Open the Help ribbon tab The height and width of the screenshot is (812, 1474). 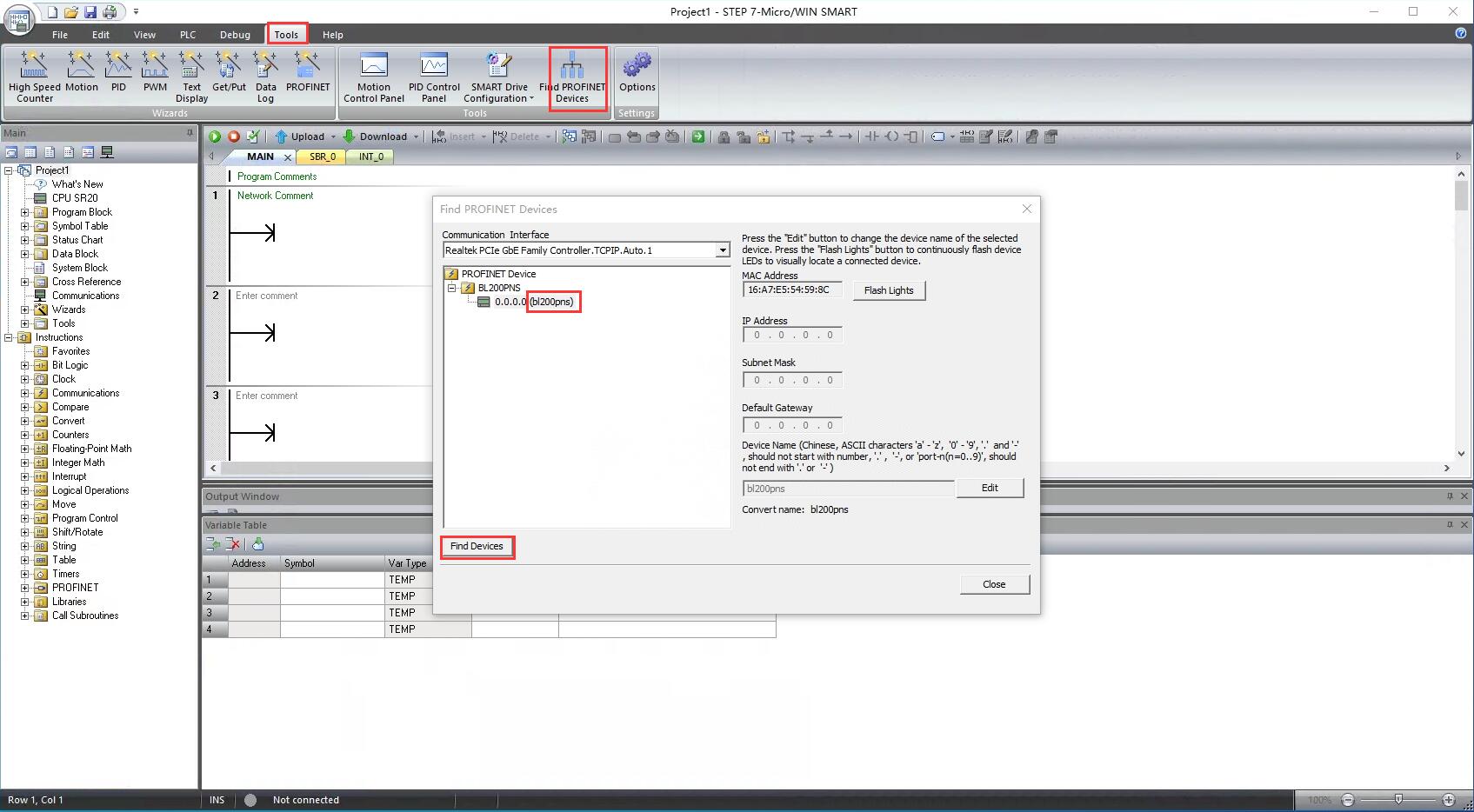pos(333,35)
